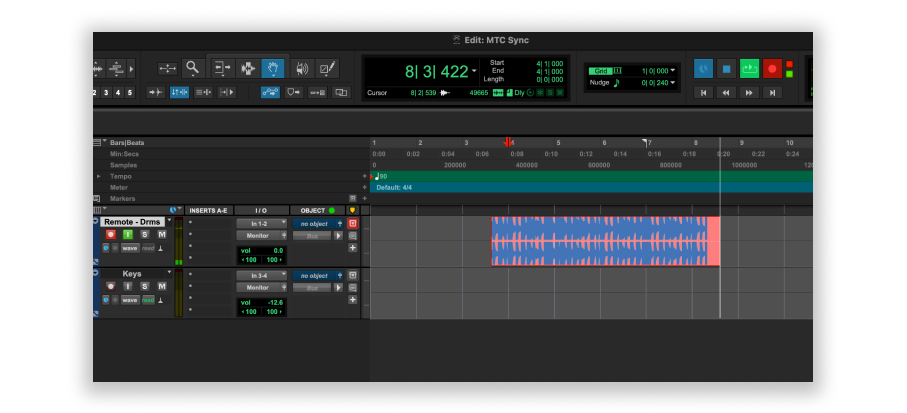The image size is (907, 413).
Task: Click the blue Online sync button
Action: (703, 69)
